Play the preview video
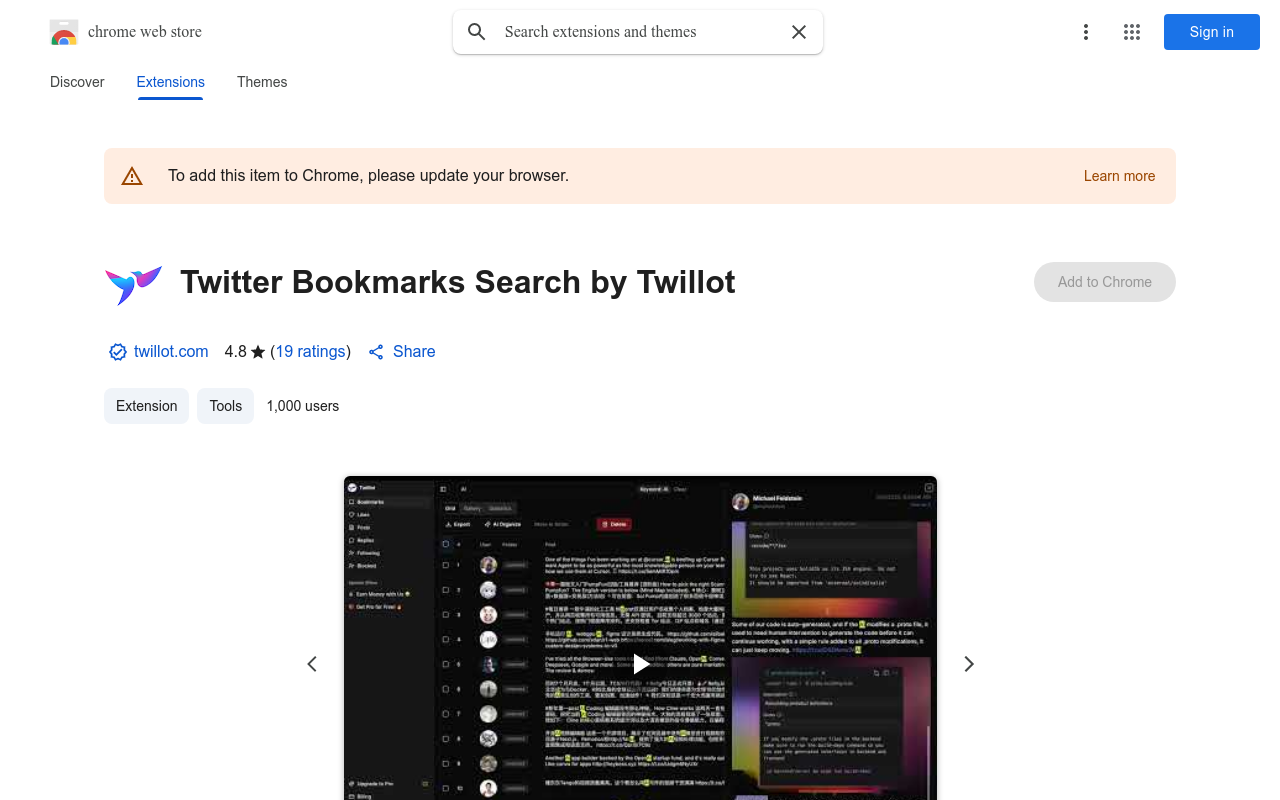 pyautogui.click(x=640, y=664)
